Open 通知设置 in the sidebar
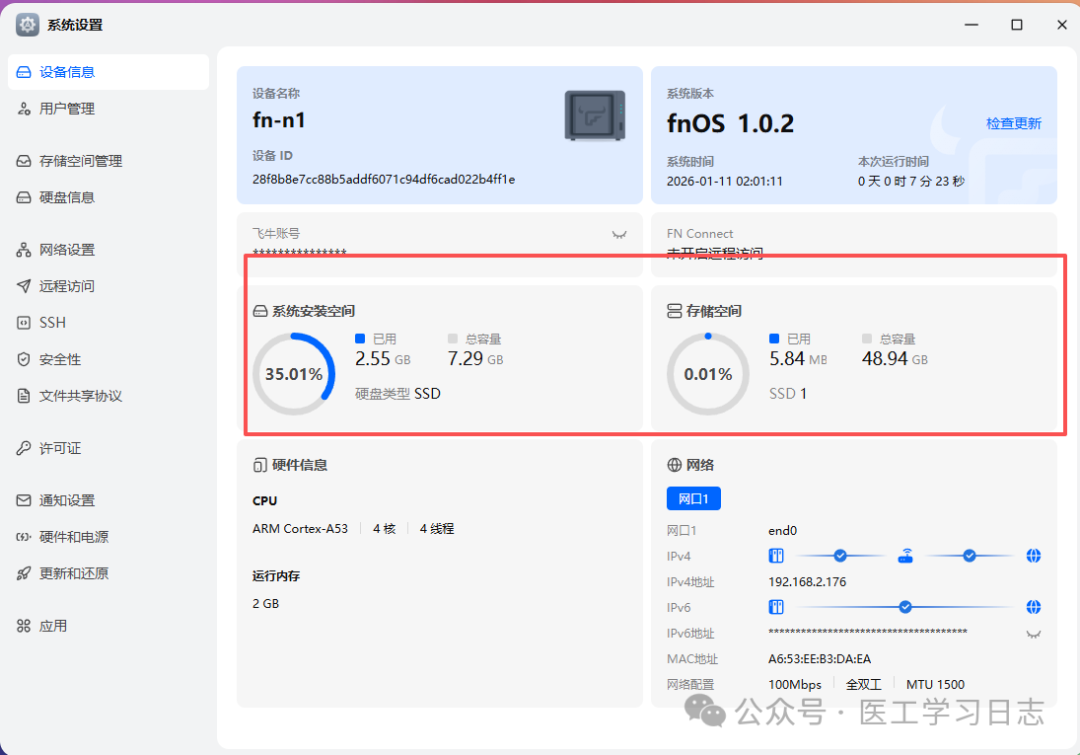 [x=67, y=501]
